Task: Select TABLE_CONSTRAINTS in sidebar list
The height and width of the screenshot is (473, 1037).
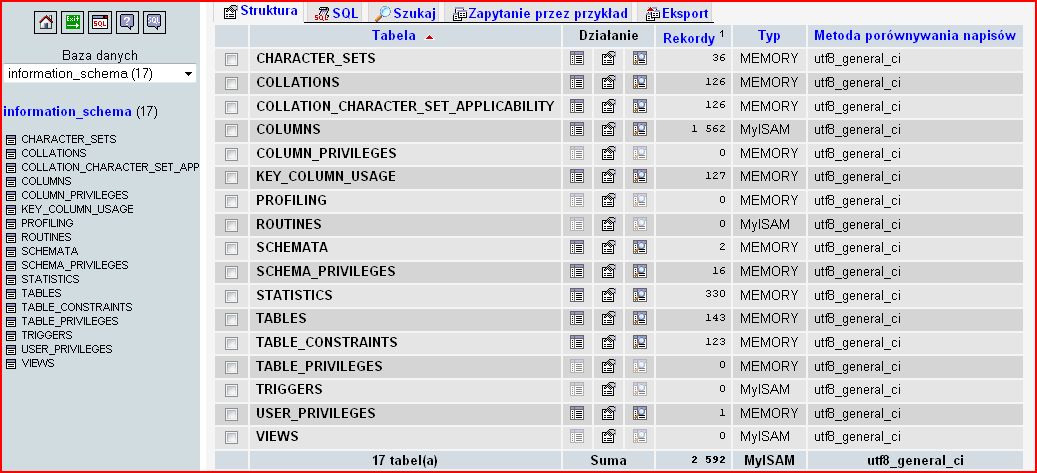Action: coord(77,307)
